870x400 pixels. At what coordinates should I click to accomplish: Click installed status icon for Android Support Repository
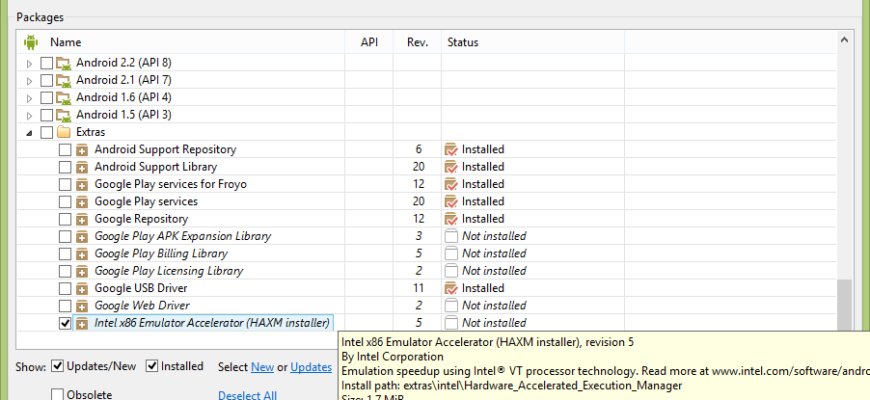point(451,150)
